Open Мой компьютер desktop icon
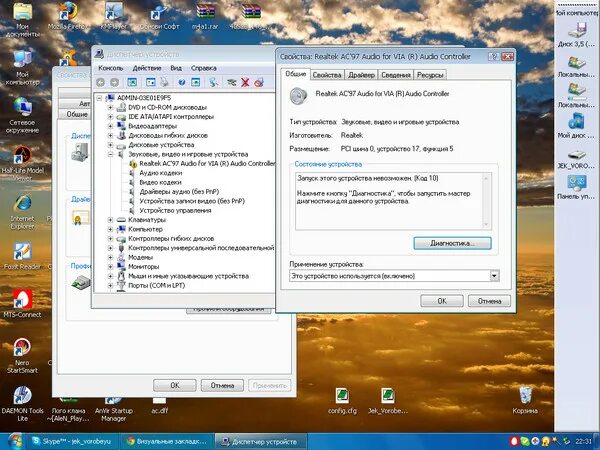 click(22, 68)
